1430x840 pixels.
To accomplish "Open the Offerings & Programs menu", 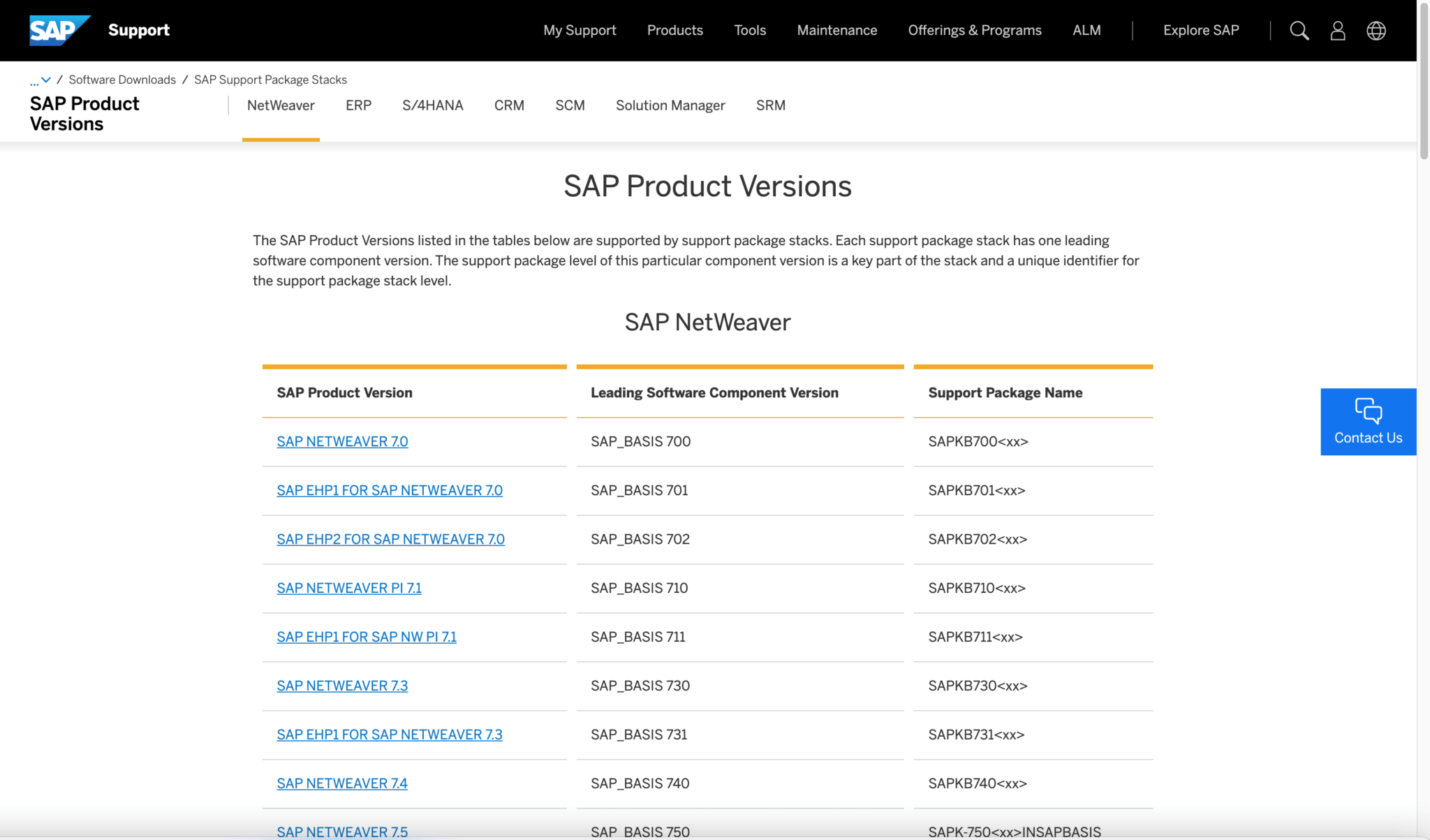I will pyautogui.click(x=975, y=30).
